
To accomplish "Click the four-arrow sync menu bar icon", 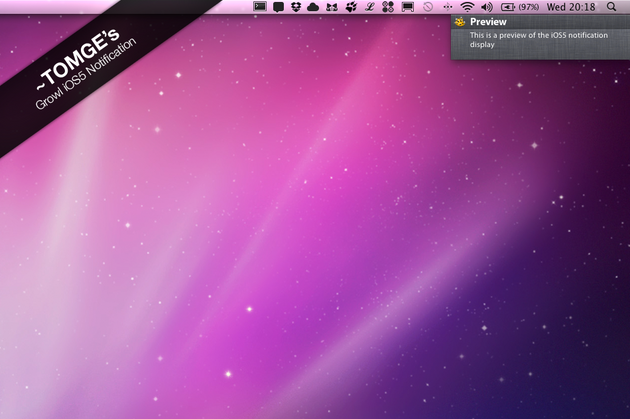I will click(448, 7).
